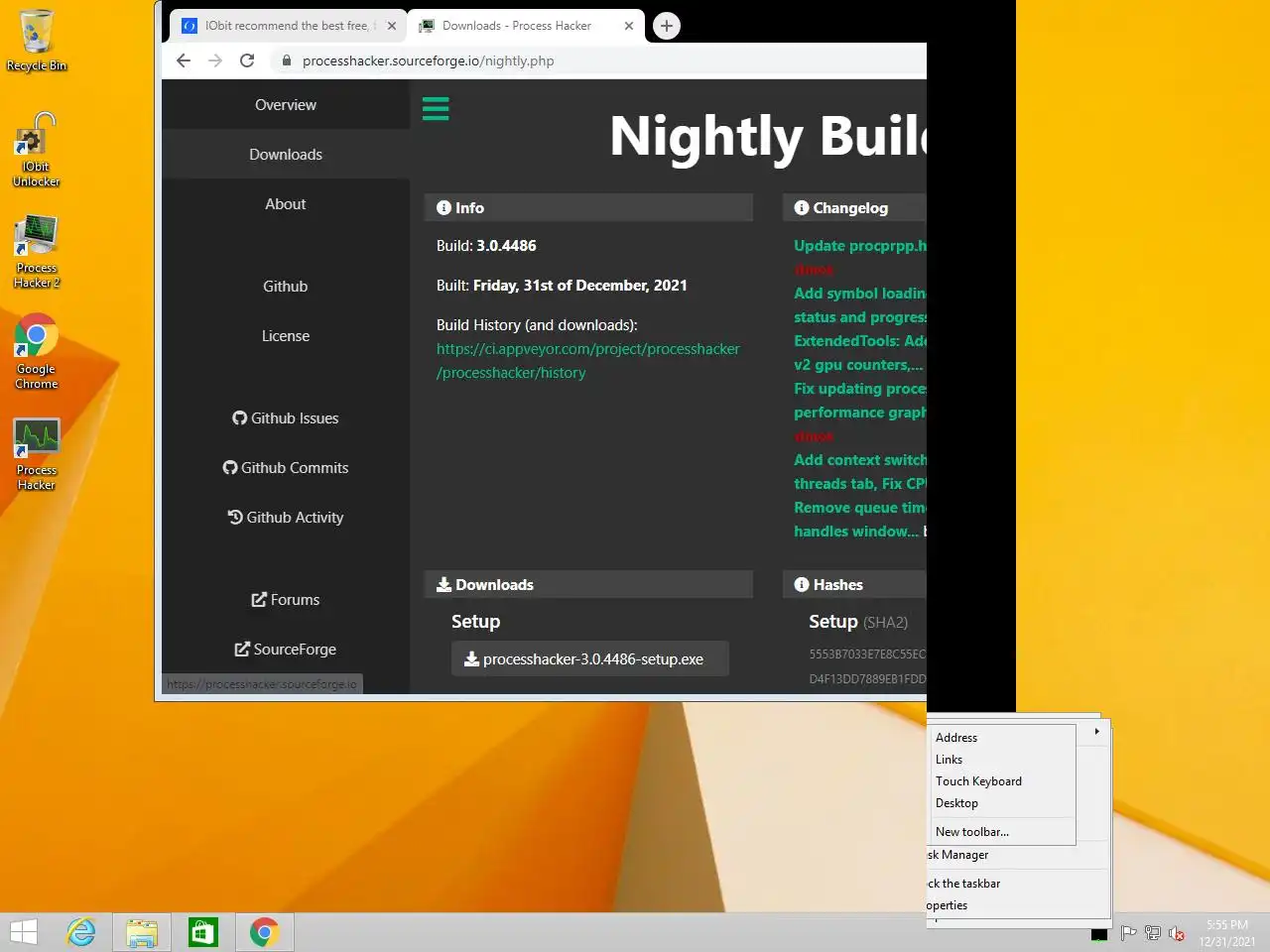Open the Recycle Bin desktop icon

click(36, 40)
